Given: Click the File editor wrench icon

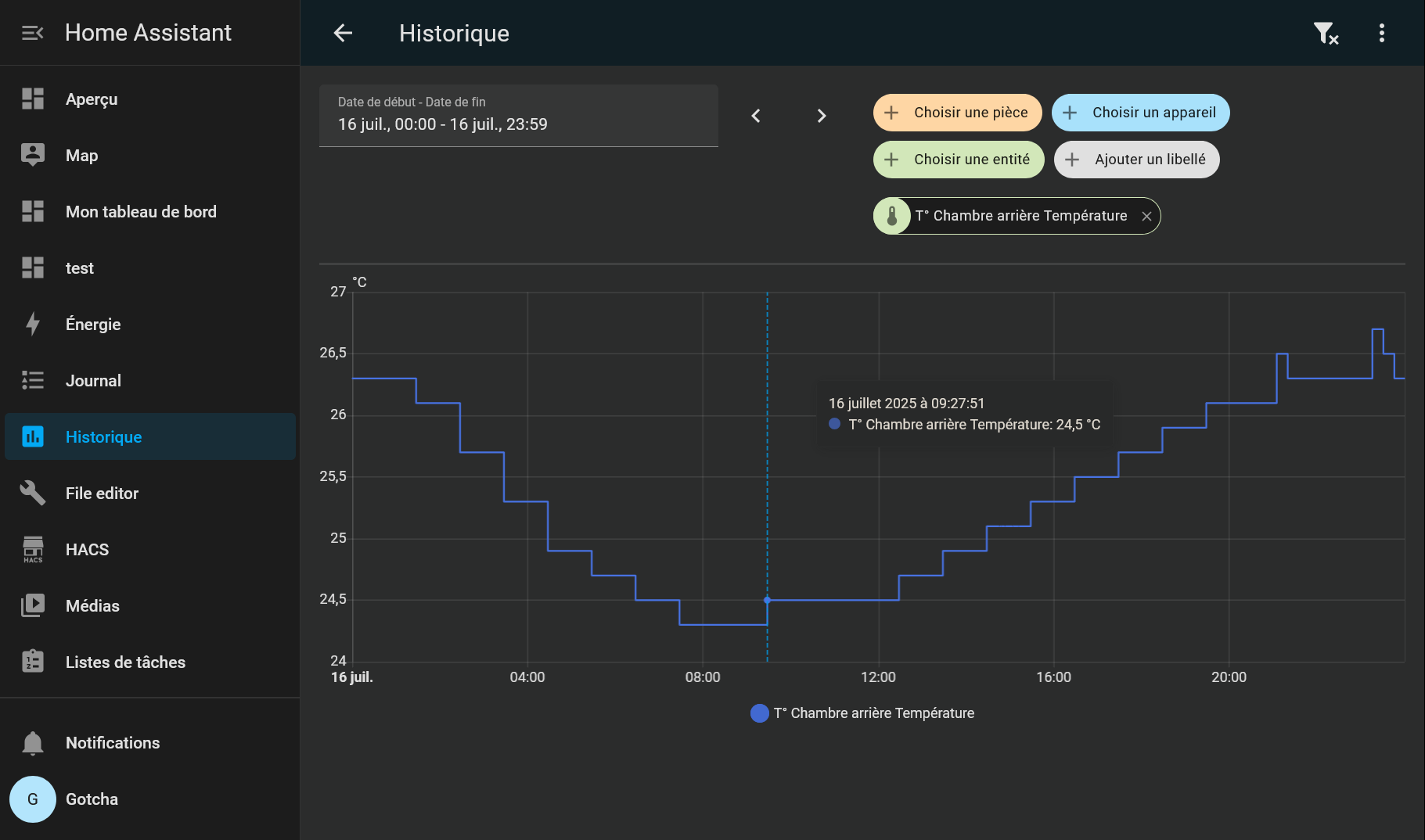Looking at the screenshot, I should pyautogui.click(x=33, y=493).
